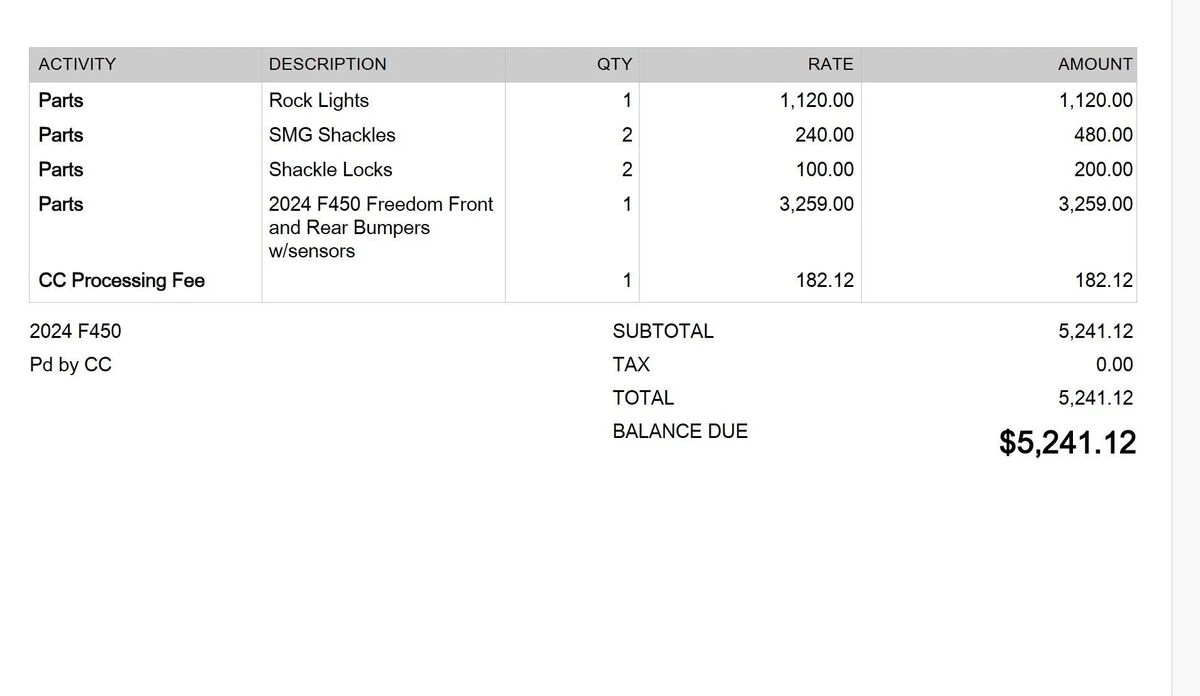Screen dimensions: 1200x696
Task: Click the 182.12 processing fee amount
Action: point(1103,280)
